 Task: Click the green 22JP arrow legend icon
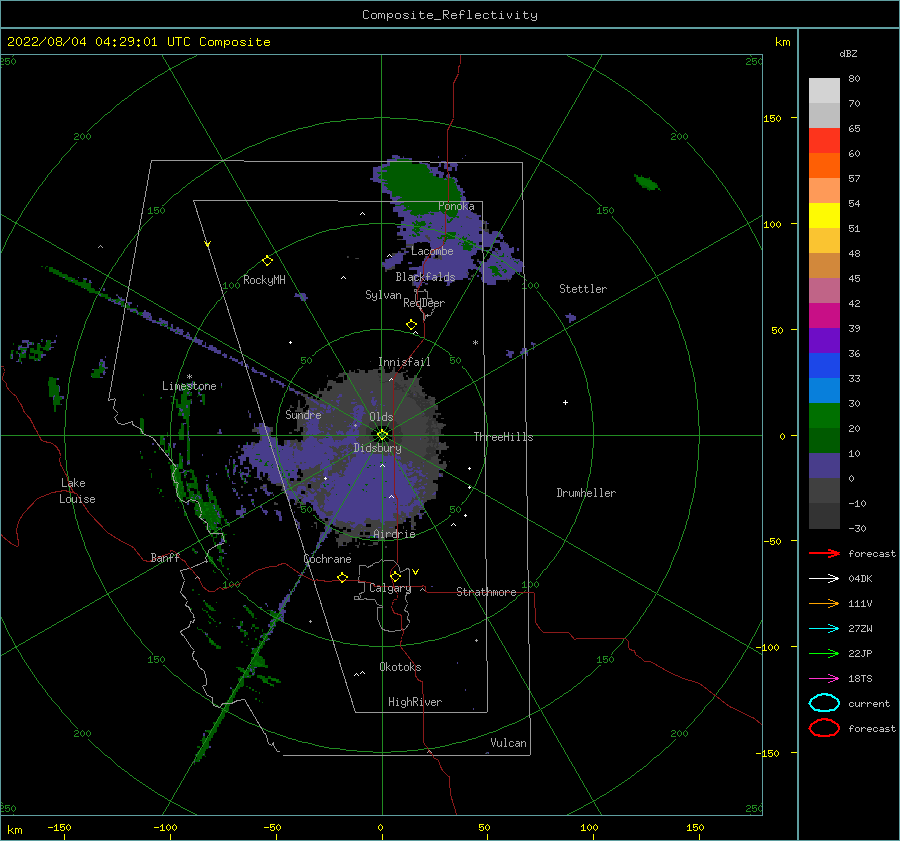point(824,653)
